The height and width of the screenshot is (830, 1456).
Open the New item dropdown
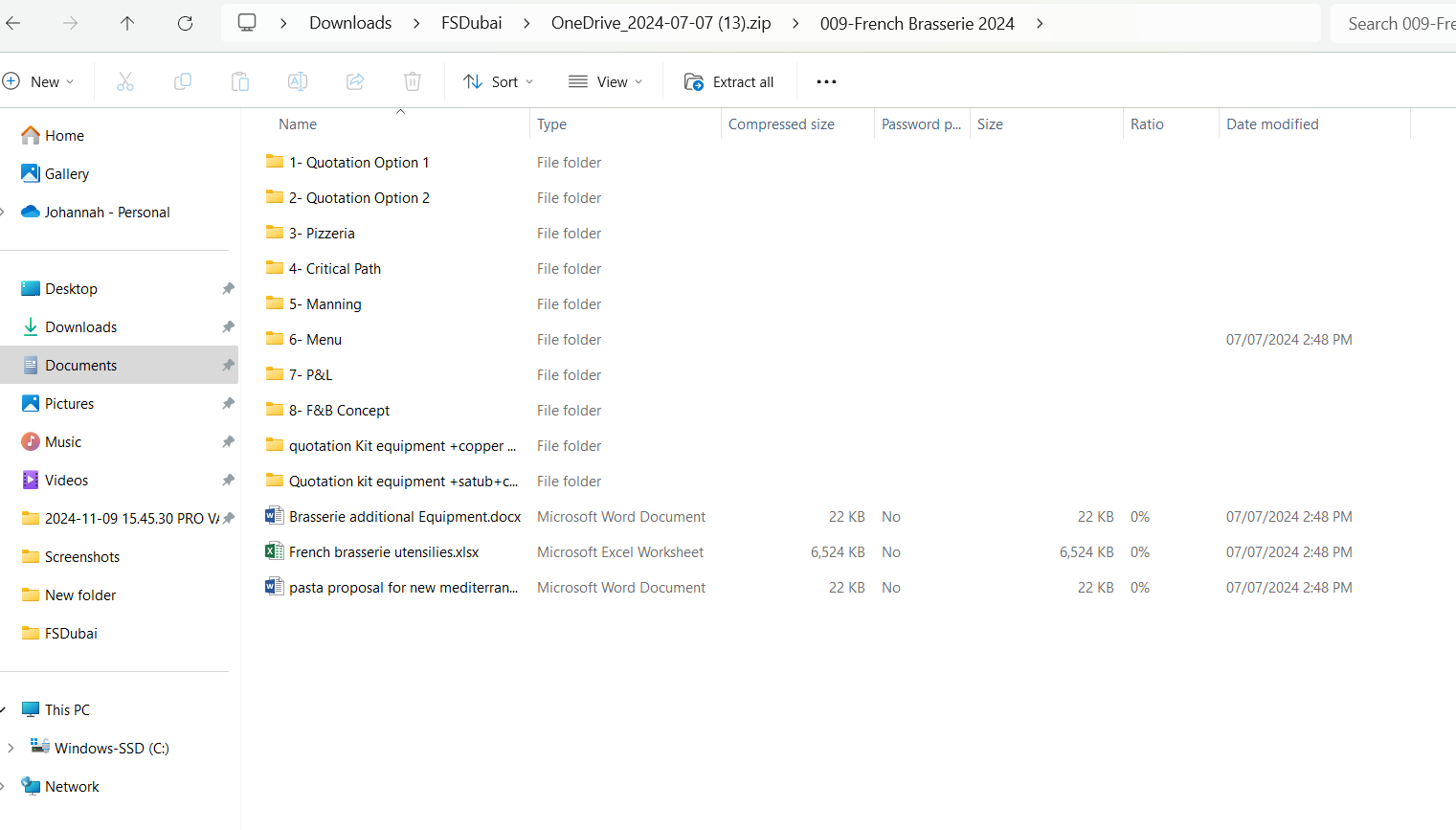pos(39,82)
